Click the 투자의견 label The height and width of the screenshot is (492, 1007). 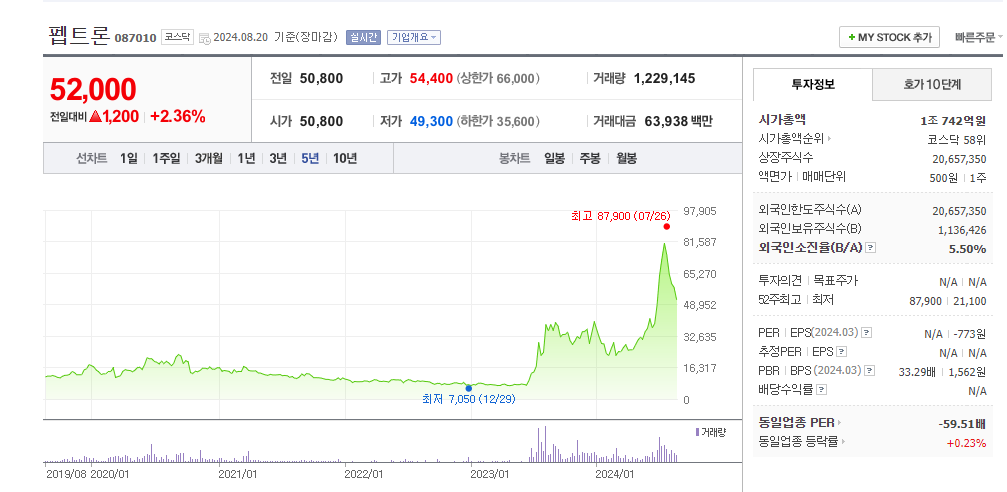pyautogui.click(x=780, y=281)
